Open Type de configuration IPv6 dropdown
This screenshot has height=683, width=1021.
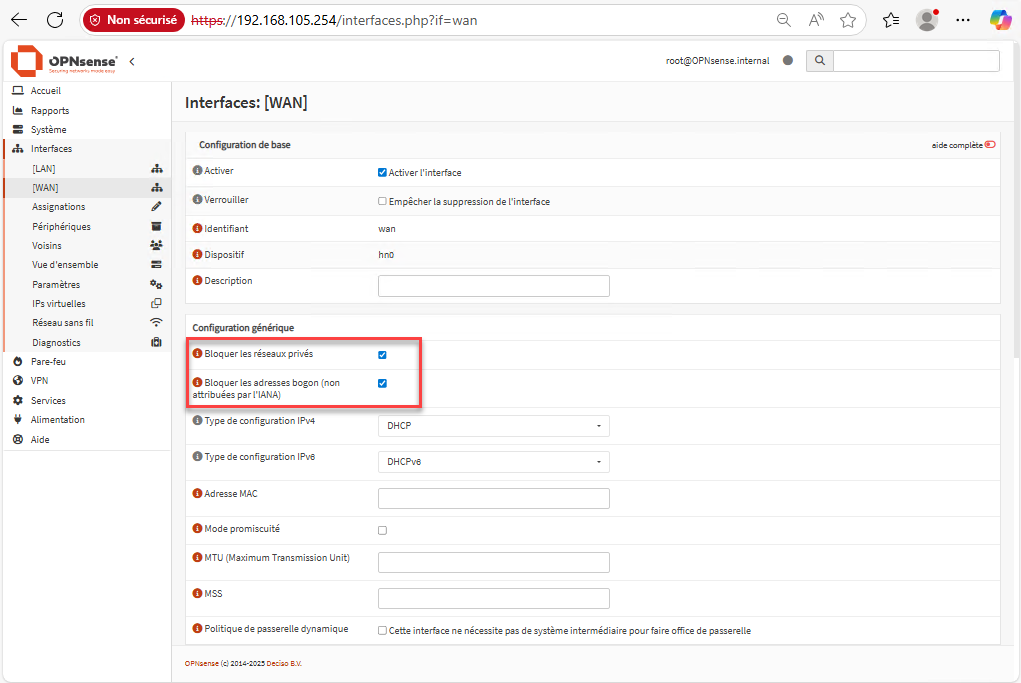[x=493, y=462]
